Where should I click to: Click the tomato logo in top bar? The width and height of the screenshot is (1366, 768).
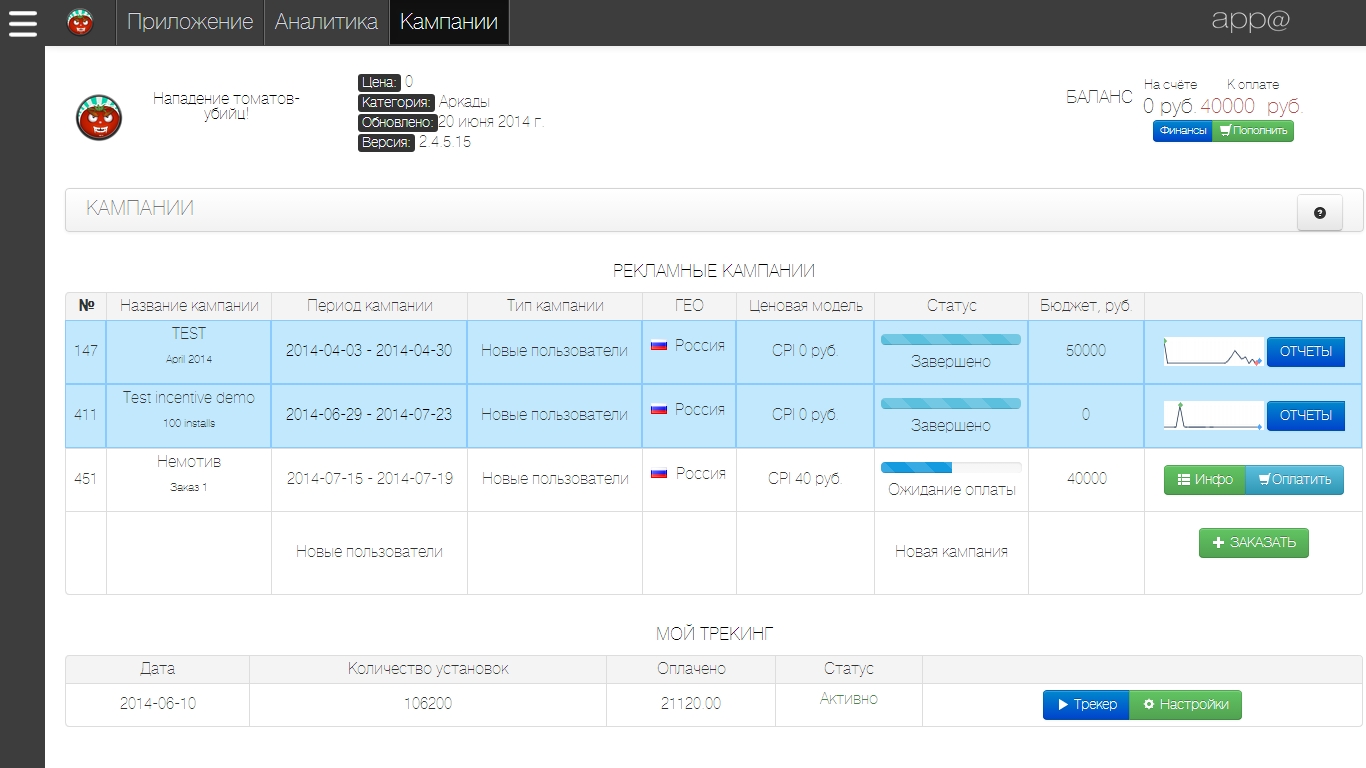(x=80, y=22)
